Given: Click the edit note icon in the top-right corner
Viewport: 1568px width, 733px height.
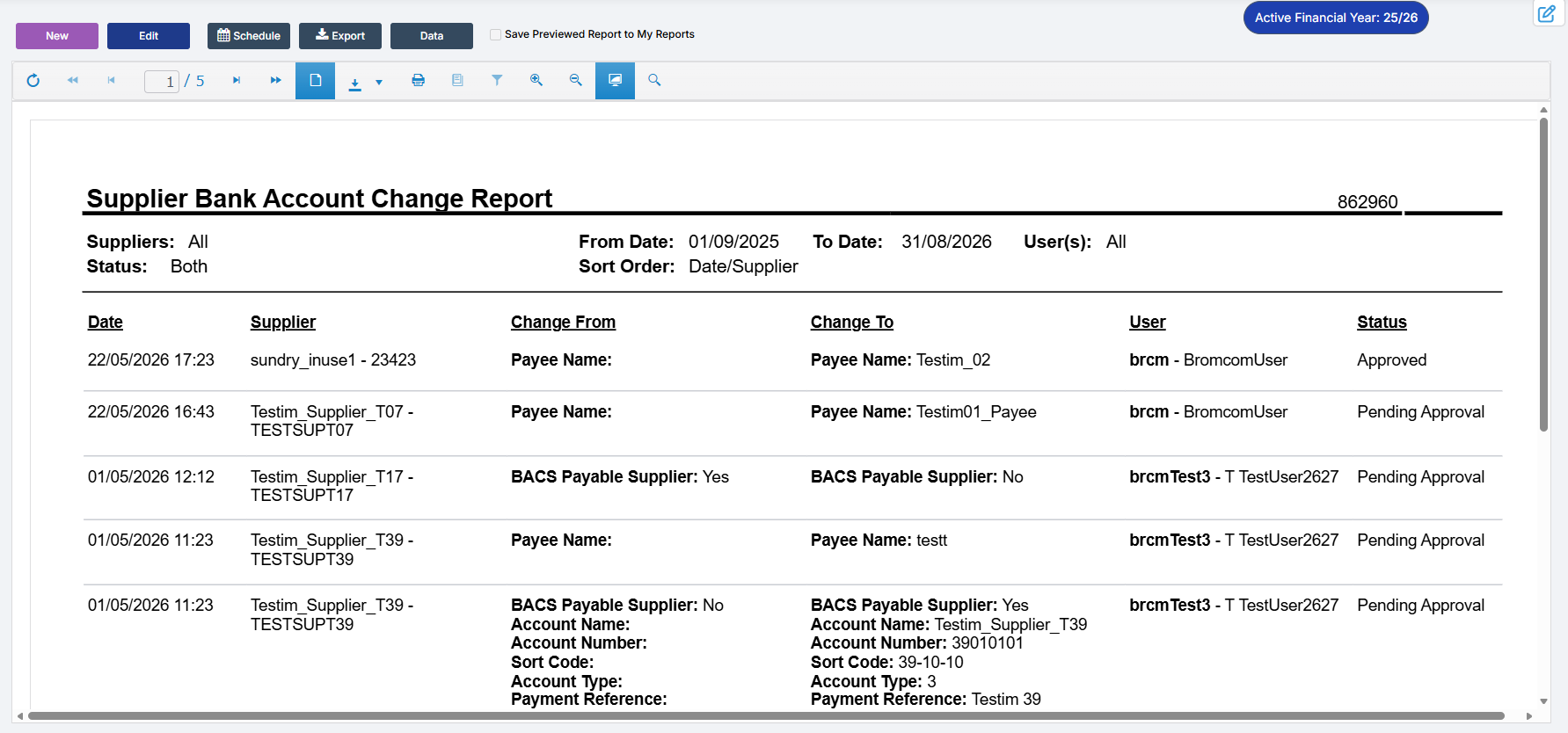Looking at the screenshot, I should click(1546, 14).
